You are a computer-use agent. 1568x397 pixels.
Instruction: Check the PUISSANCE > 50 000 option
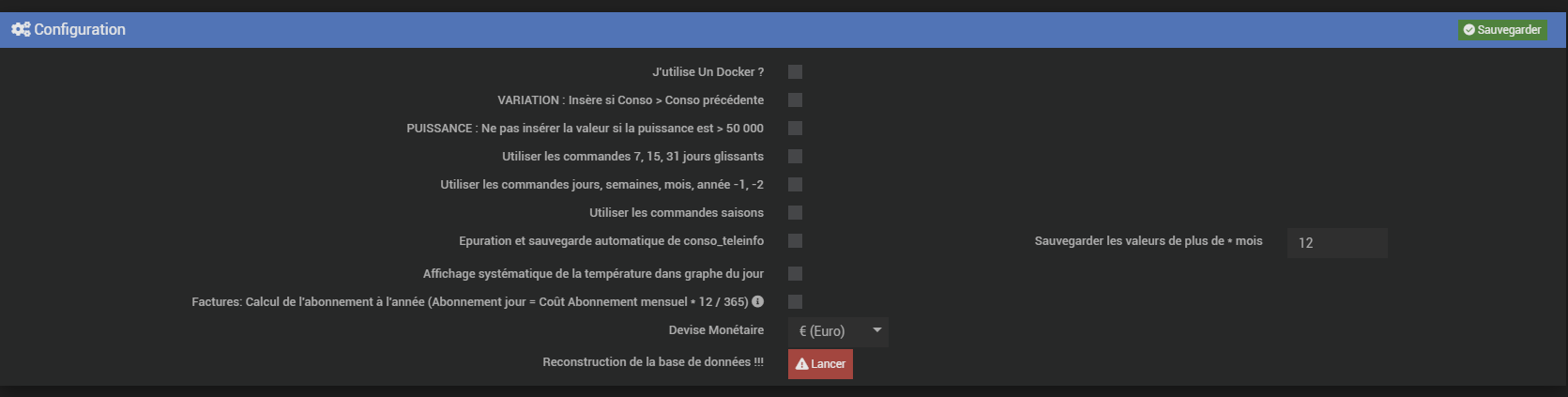pyautogui.click(x=795, y=129)
